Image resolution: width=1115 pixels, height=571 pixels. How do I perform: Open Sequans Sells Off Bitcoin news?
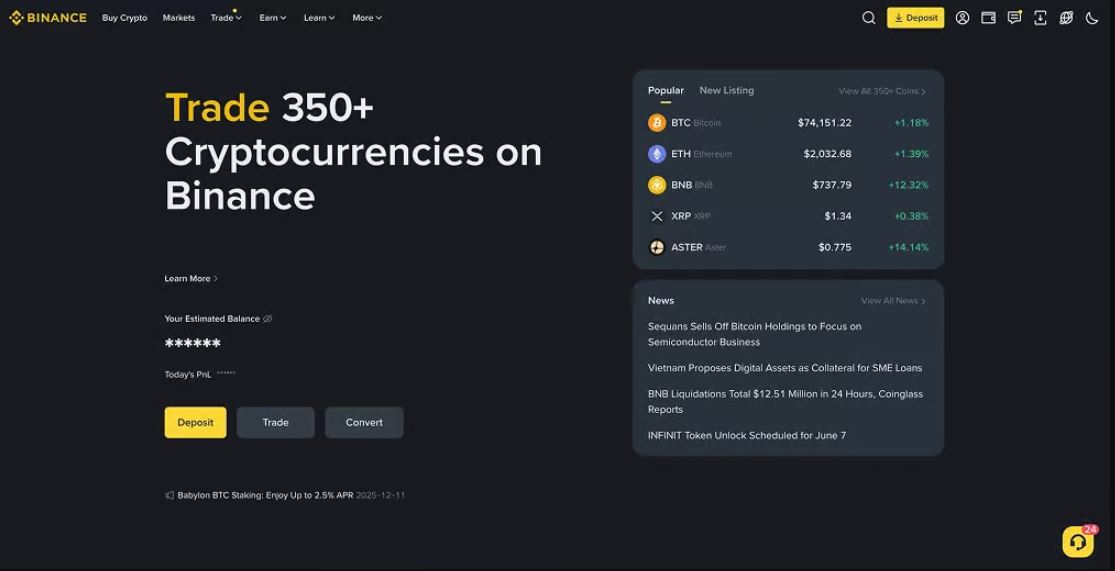[x=754, y=334]
